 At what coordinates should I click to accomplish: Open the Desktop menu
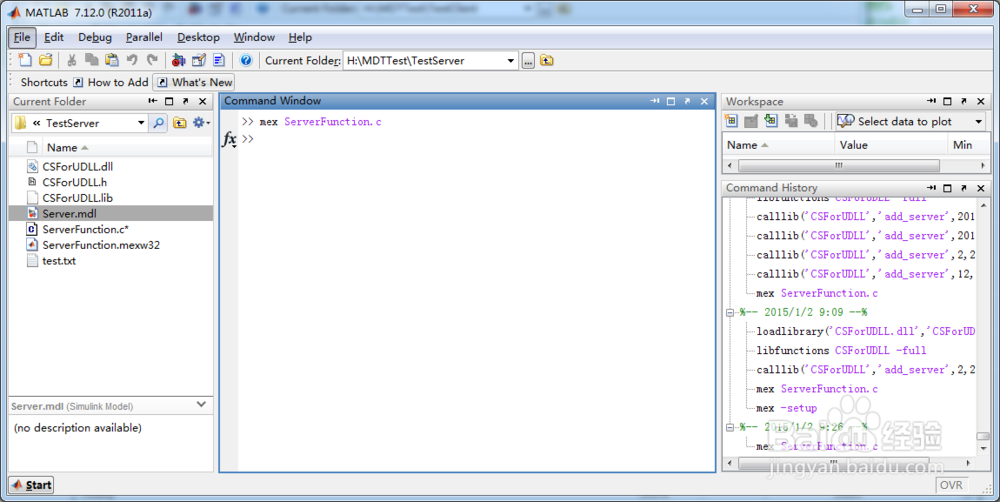(x=198, y=37)
